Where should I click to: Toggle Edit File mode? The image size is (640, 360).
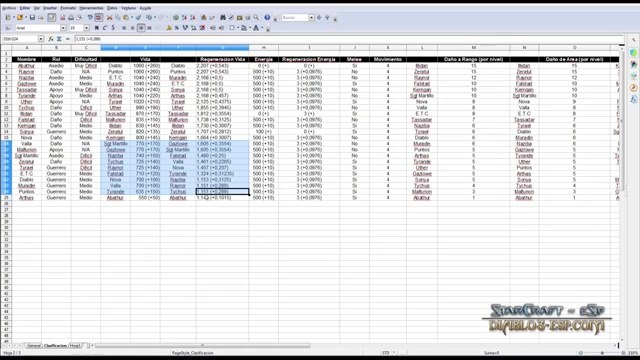pos(52,18)
